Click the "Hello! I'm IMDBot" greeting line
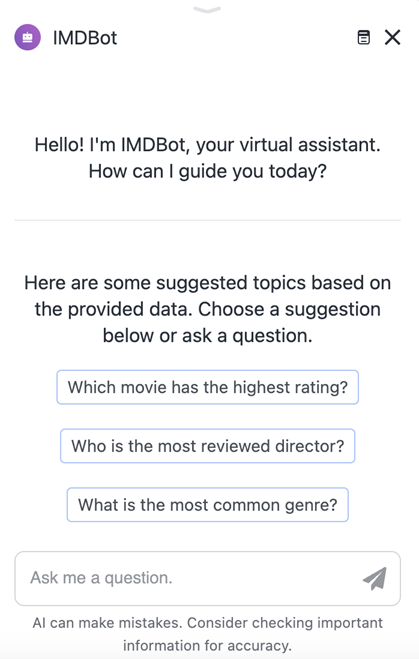The image size is (419, 659). 208,145
